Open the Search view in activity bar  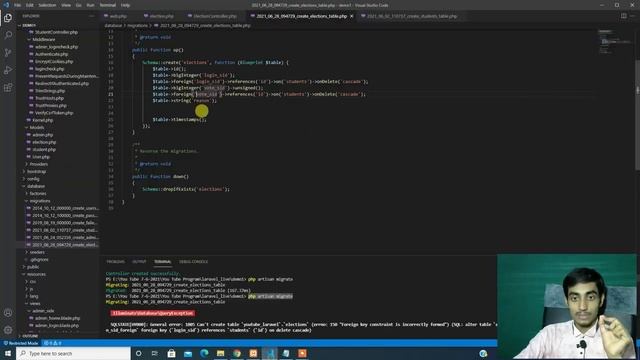(x=8, y=35)
